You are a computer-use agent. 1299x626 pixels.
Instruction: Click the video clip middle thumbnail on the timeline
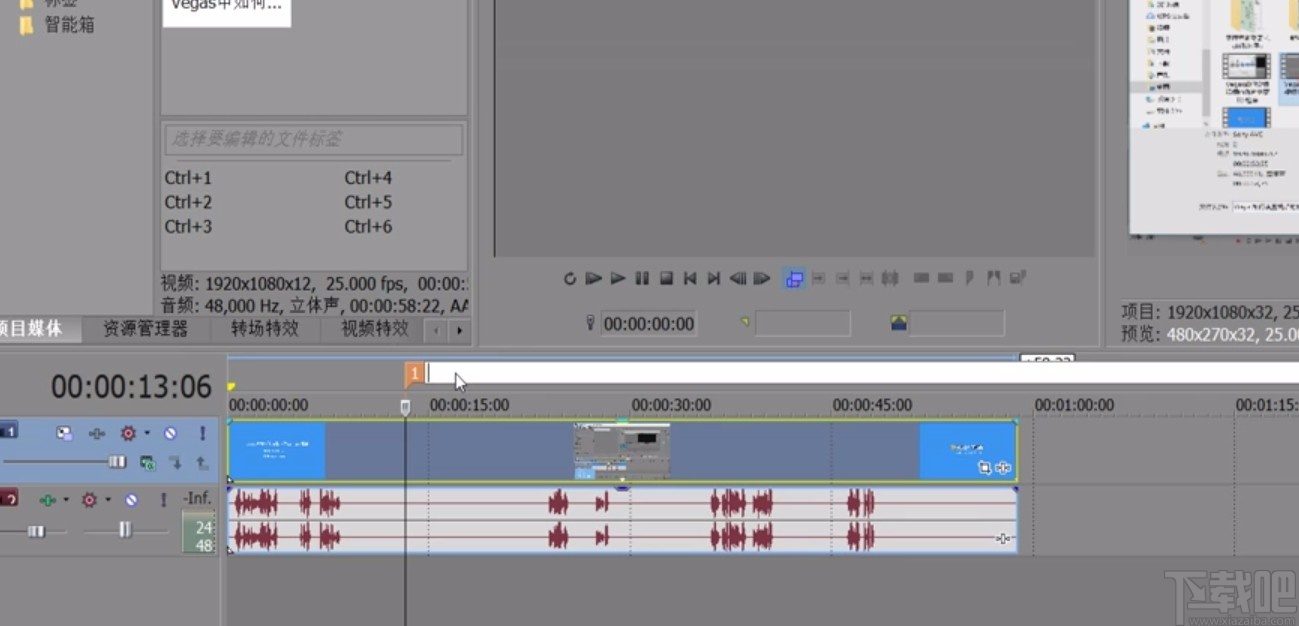621,451
